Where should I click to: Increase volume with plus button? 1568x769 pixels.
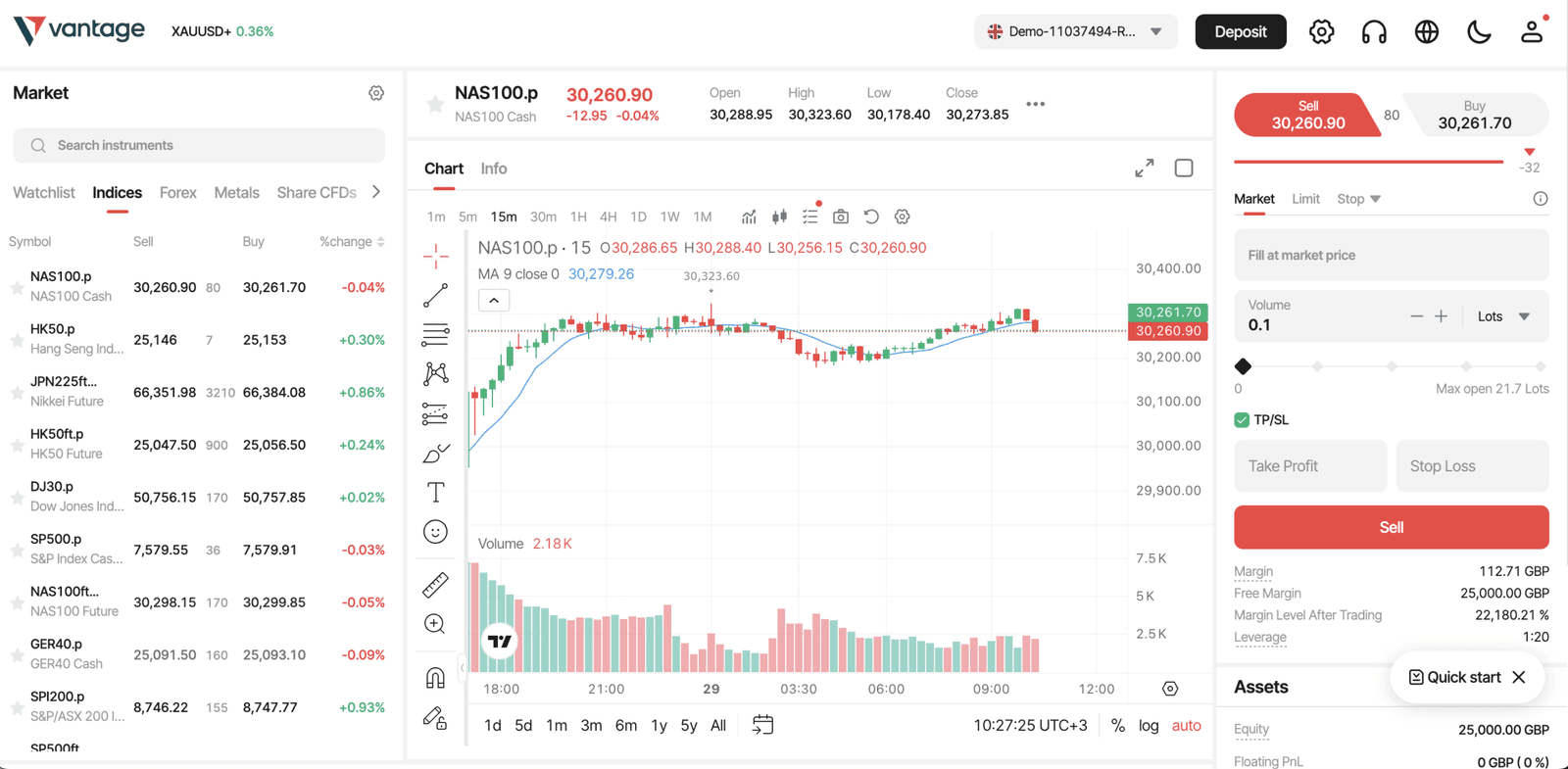pyautogui.click(x=1442, y=316)
